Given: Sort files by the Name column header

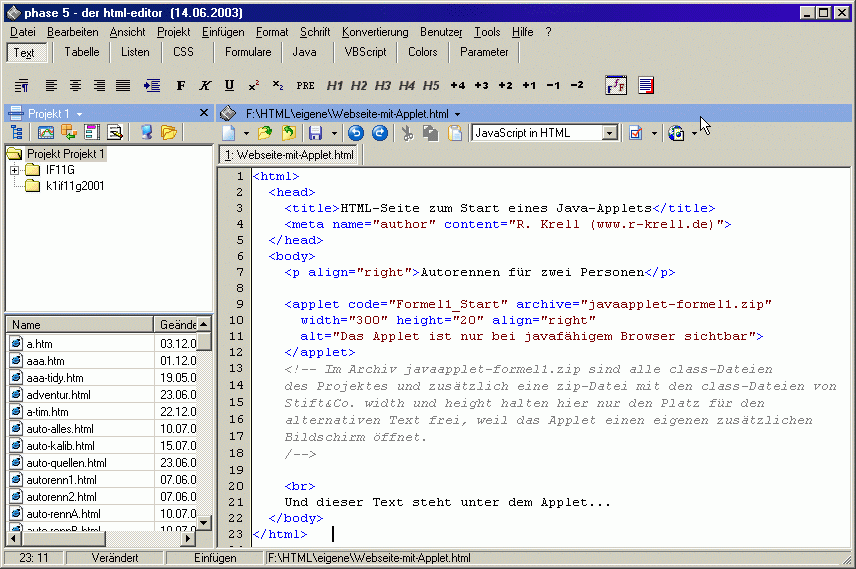Looking at the screenshot, I should point(80,325).
